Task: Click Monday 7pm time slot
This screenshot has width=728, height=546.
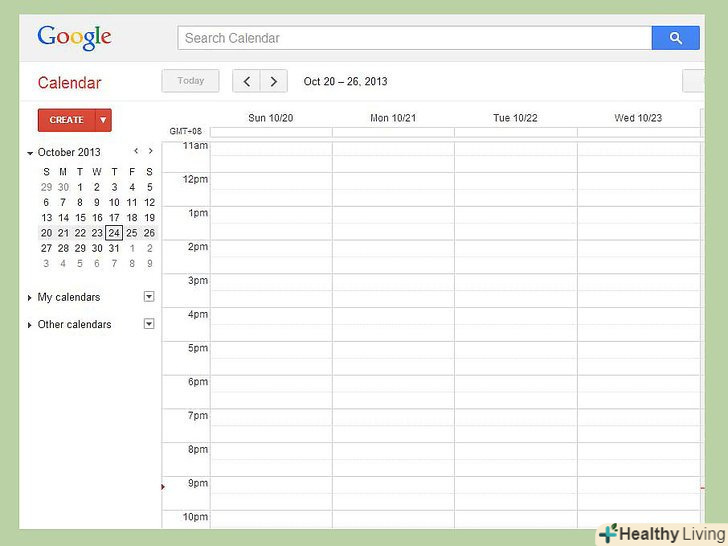Action: 393,426
